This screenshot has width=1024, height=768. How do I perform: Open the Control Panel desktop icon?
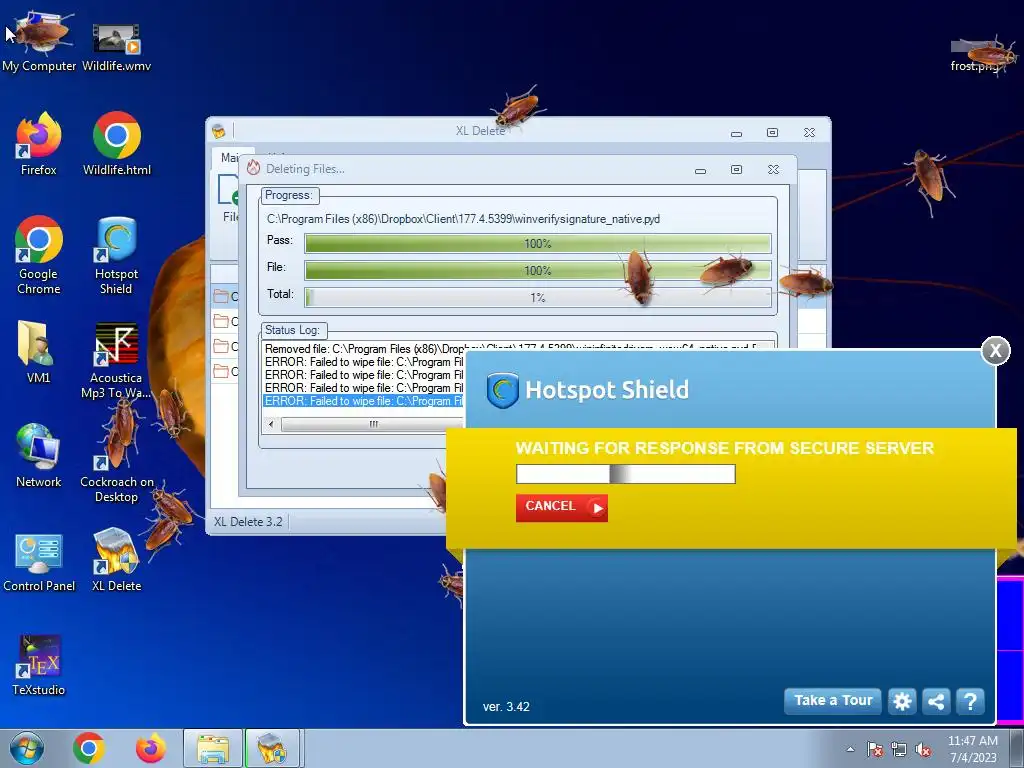click(x=39, y=562)
